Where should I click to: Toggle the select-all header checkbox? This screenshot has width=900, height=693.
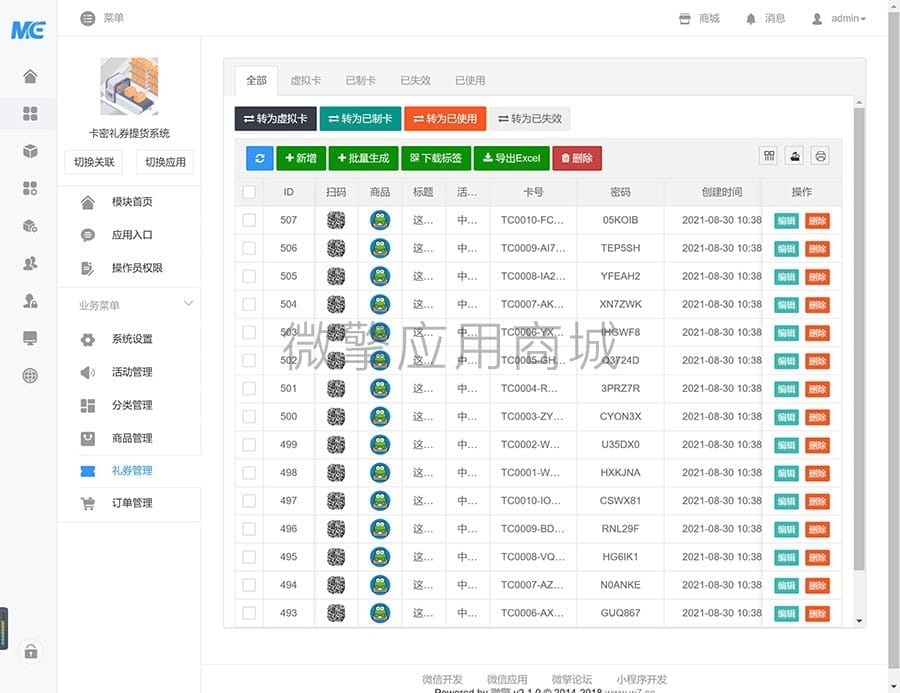tap(249, 192)
